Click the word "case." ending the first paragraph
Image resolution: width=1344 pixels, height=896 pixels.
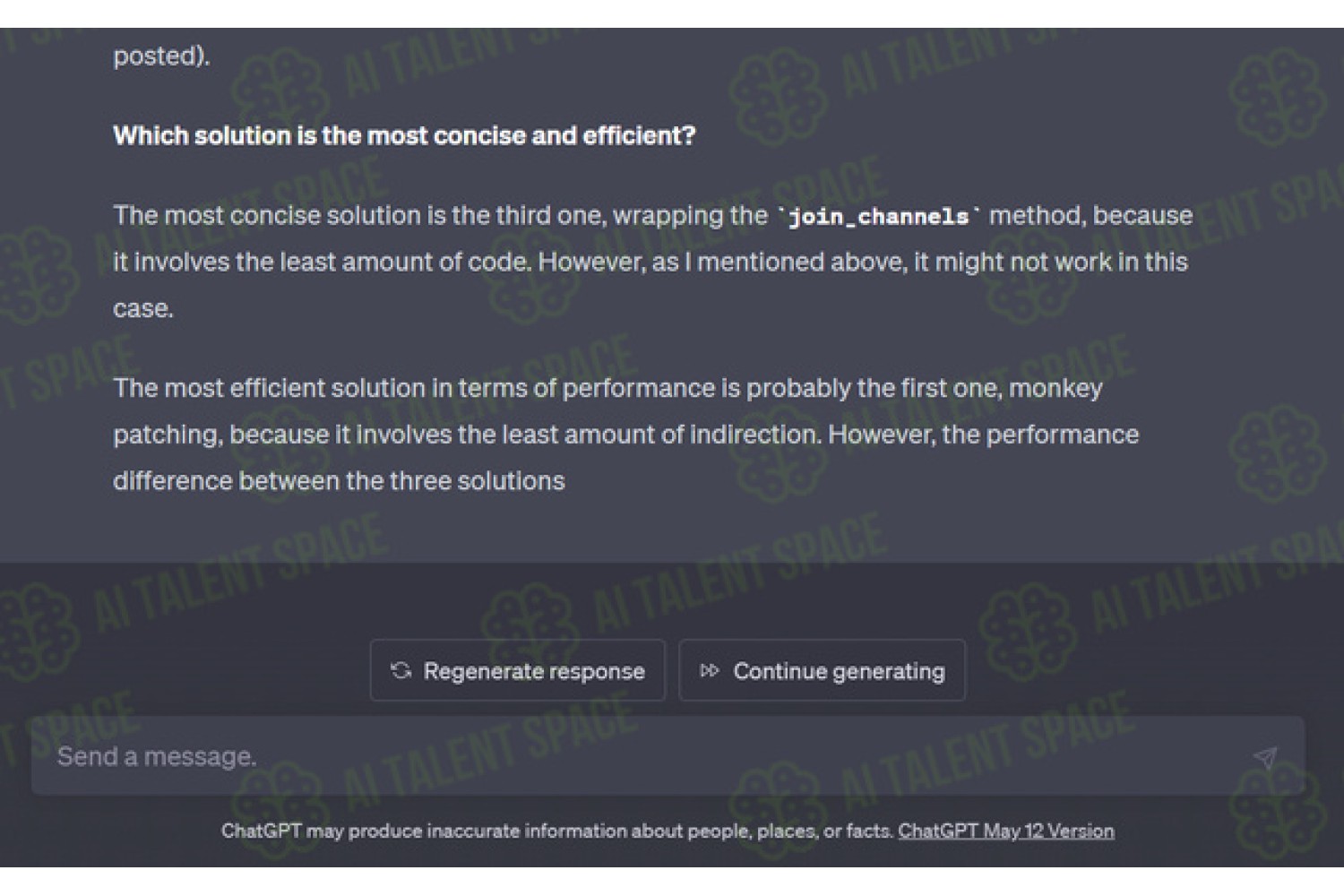click(x=143, y=309)
